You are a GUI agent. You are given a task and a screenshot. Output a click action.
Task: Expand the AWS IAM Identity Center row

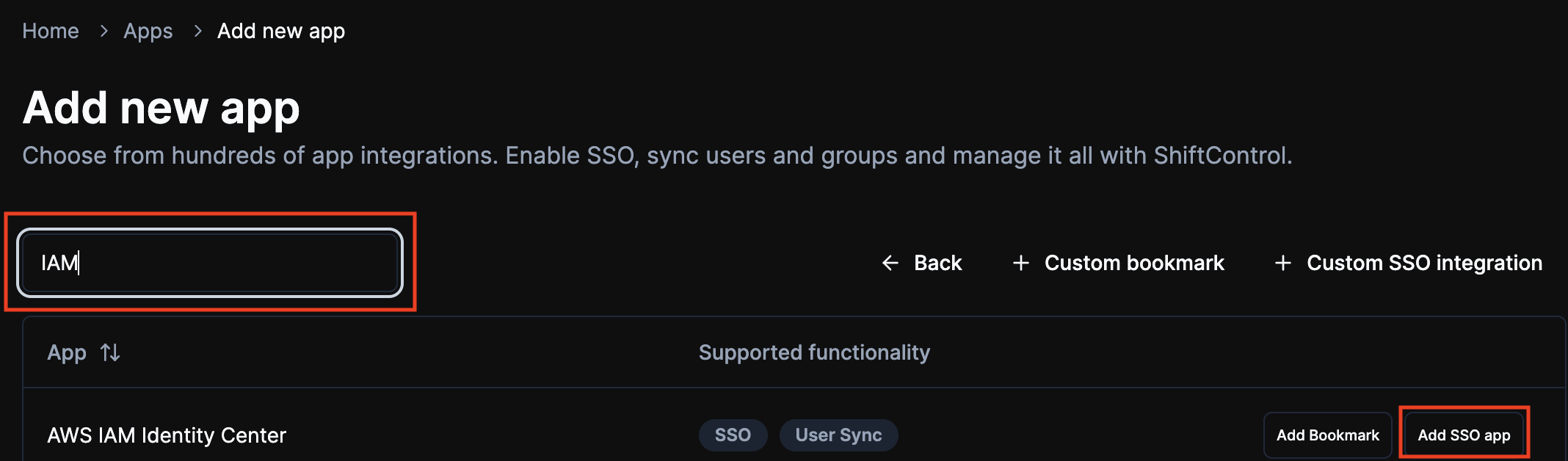click(x=167, y=435)
